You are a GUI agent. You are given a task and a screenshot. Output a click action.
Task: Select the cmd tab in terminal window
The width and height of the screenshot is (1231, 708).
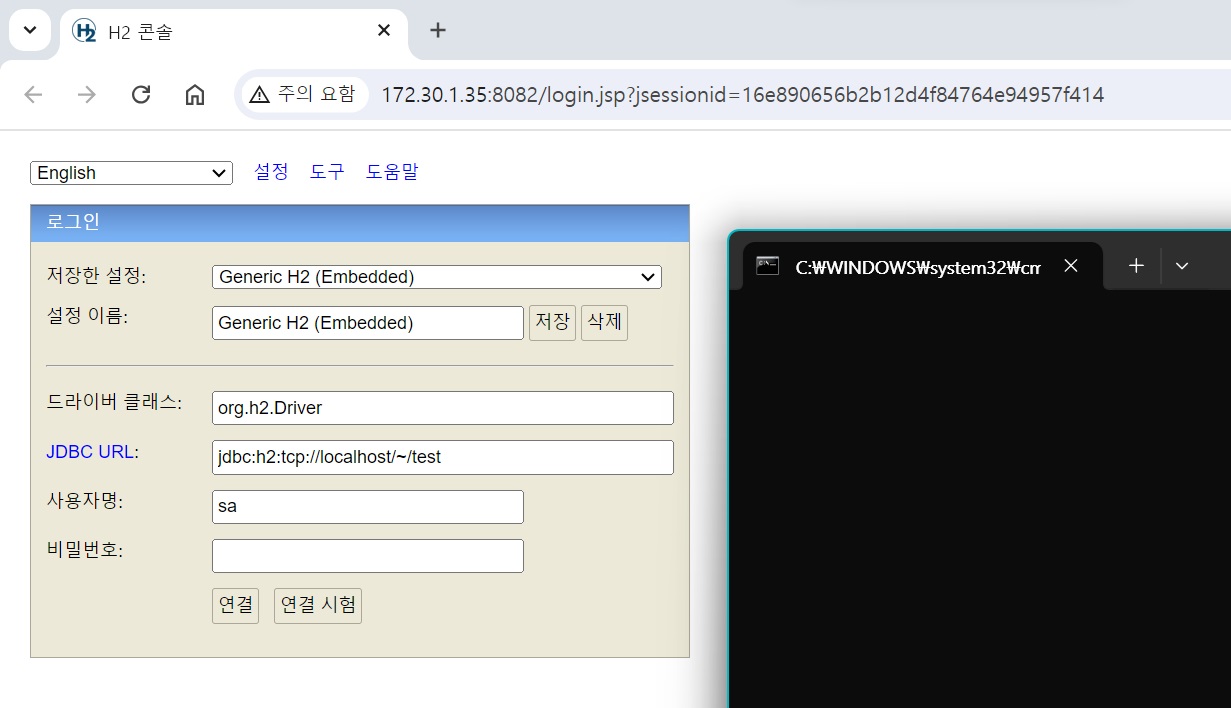tap(920, 266)
